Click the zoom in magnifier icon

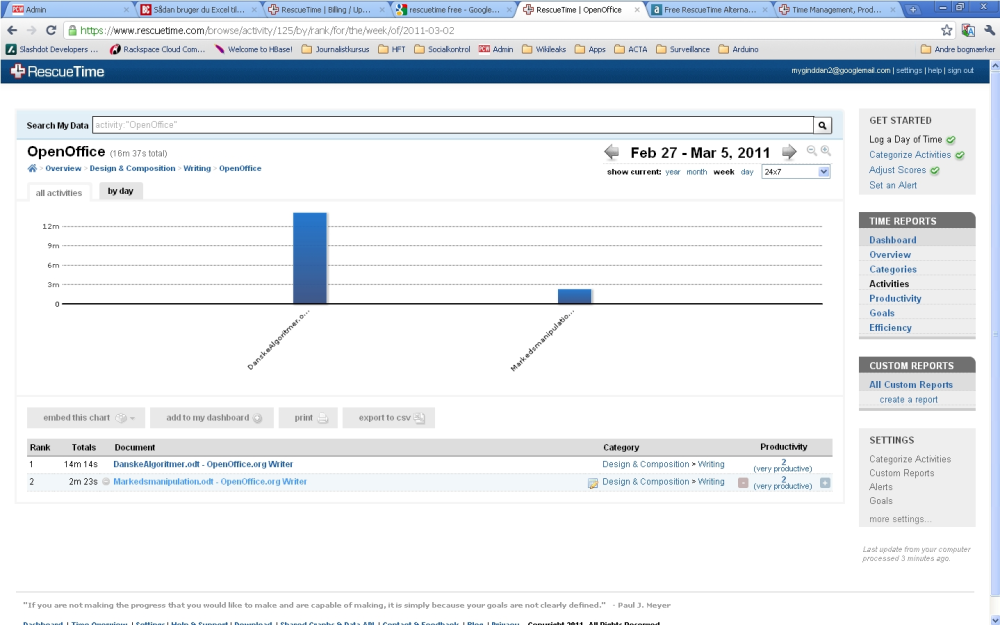coord(826,151)
